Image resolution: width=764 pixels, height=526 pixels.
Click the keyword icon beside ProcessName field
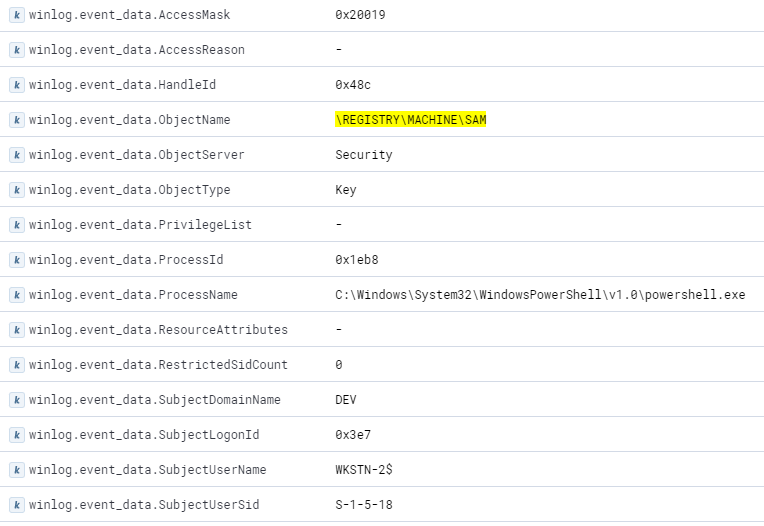pyautogui.click(x=16, y=295)
